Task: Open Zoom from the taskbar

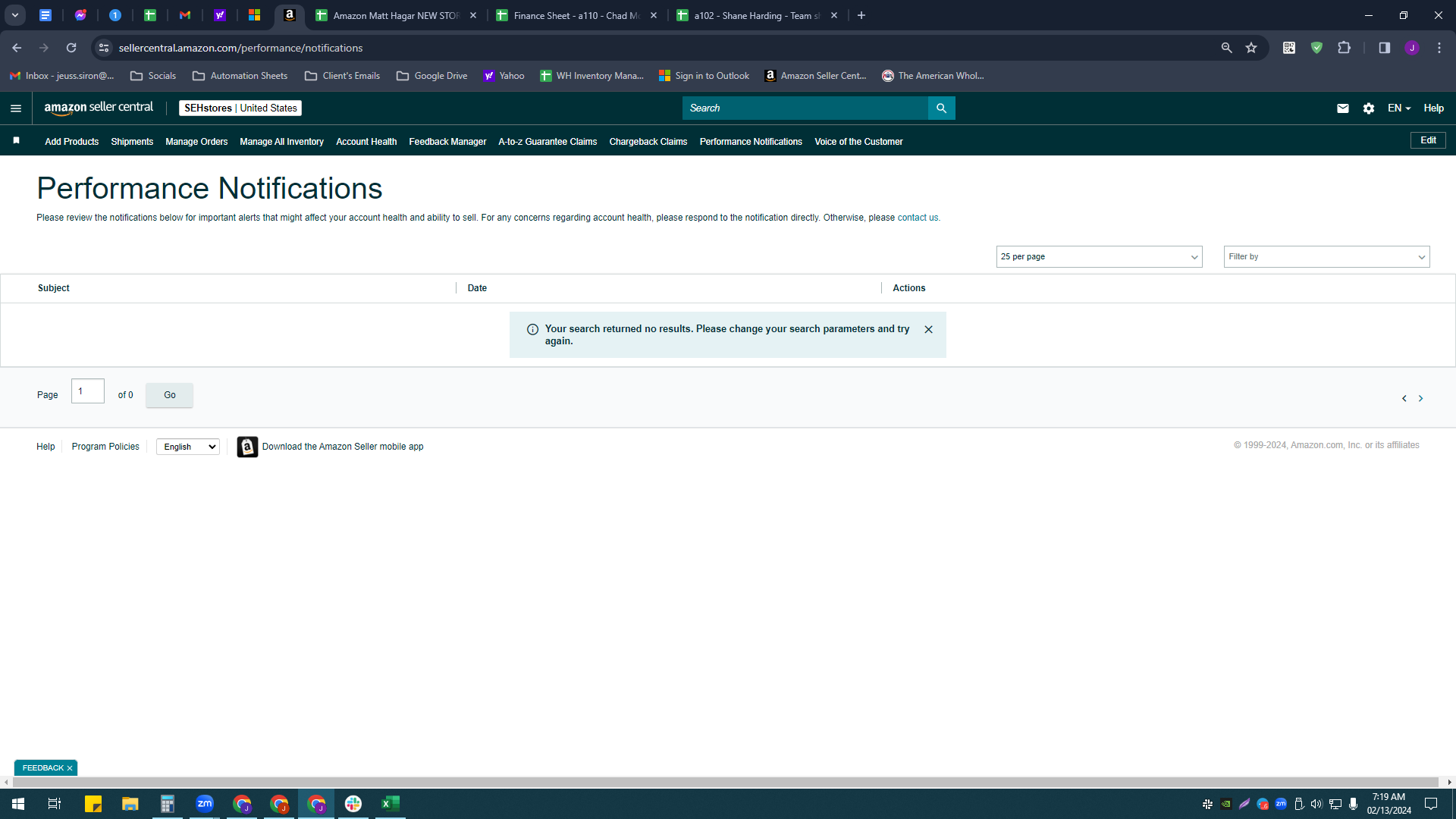Action: coord(205,804)
